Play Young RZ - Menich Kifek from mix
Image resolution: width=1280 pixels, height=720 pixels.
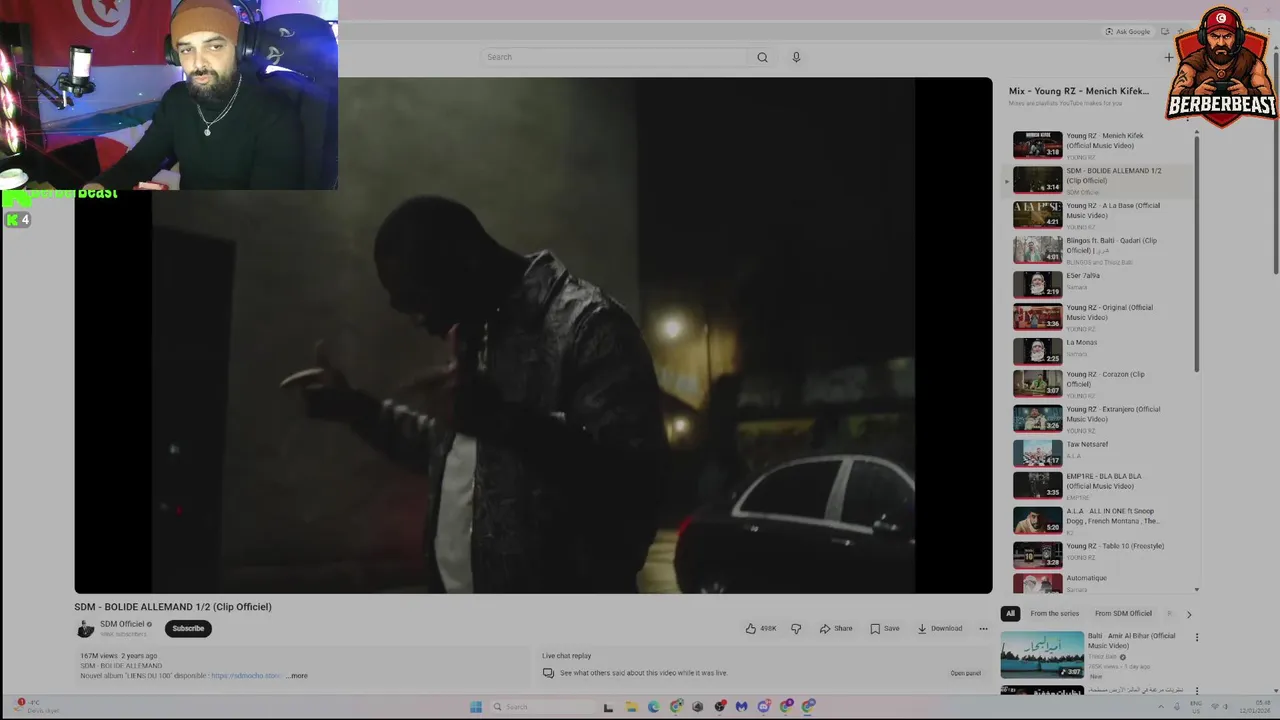(1100, 145)
